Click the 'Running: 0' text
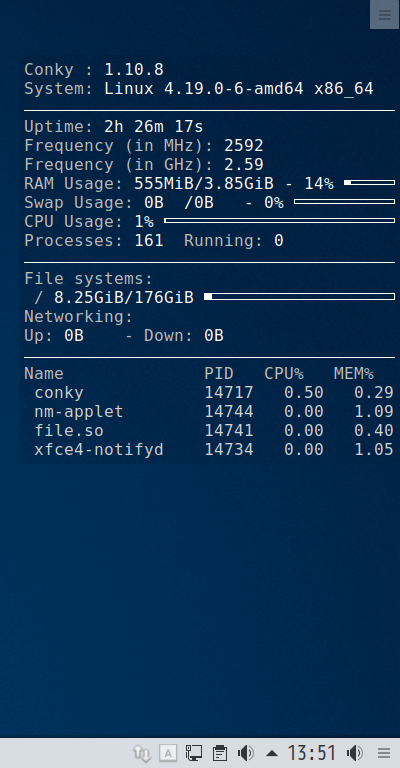This screenshot has width=400, height=768. 234,240
